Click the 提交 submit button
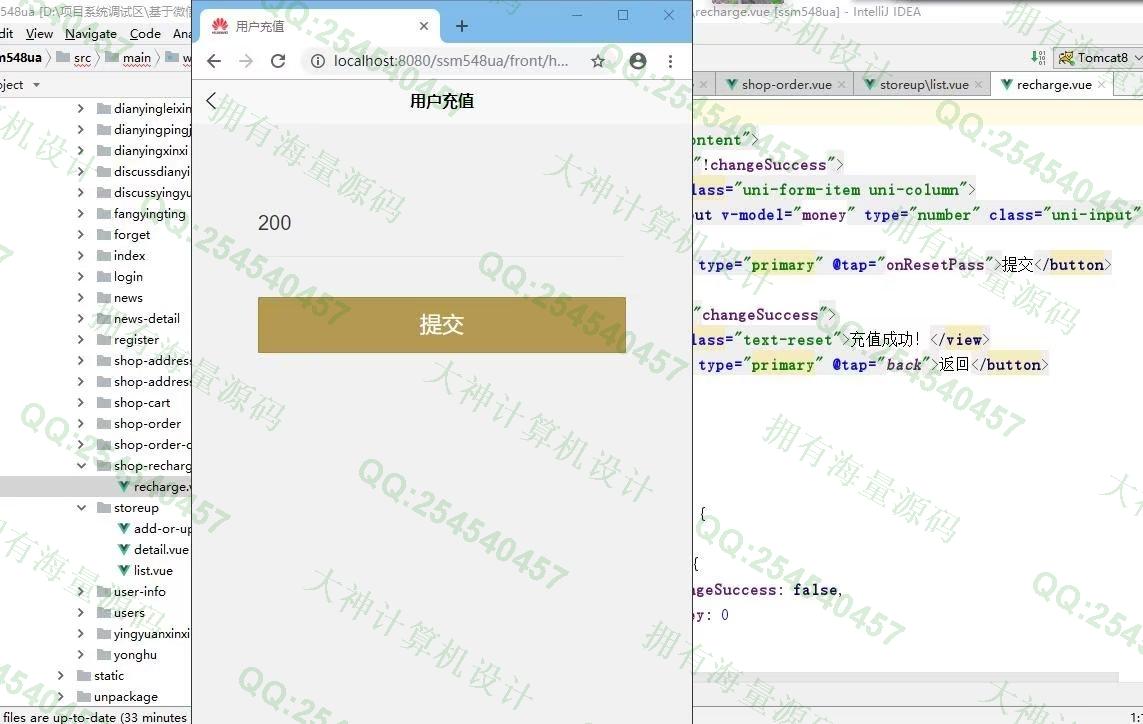This screenshot has height=724, width=1143. 442,324
